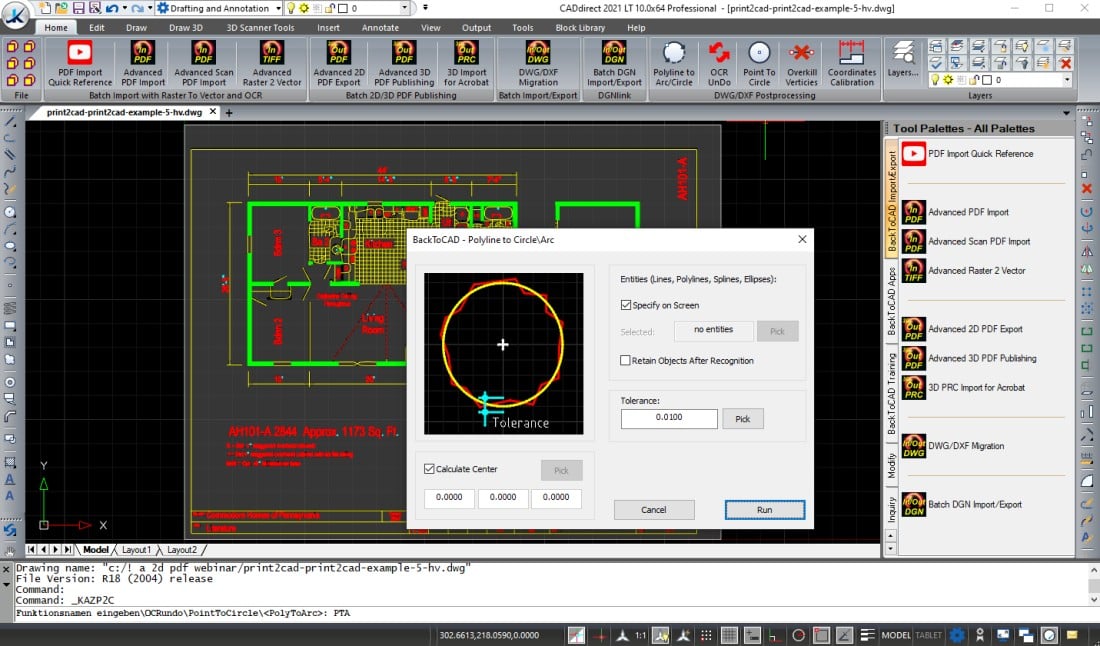Open Advanced Scan PDF Import ribbon tool
The image size is (1100, 646).
coord(203,63)
